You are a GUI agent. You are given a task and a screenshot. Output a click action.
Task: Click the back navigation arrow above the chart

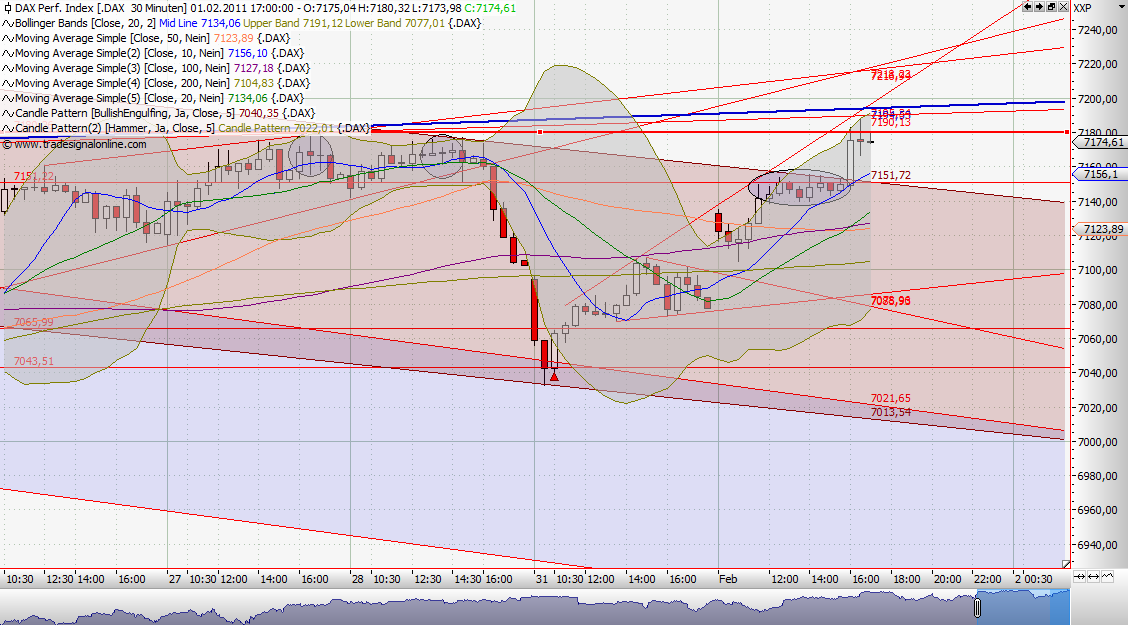click(1028, 7)
